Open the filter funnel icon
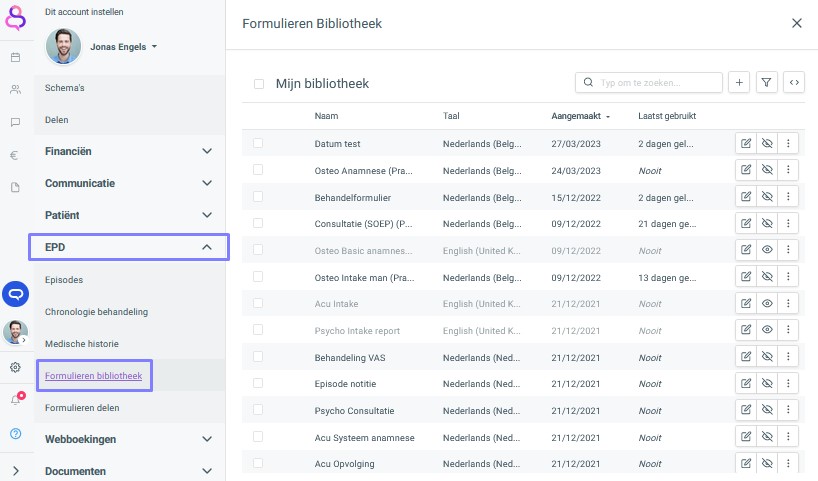This screenshot has height=481, width=818. click(766, 82)
